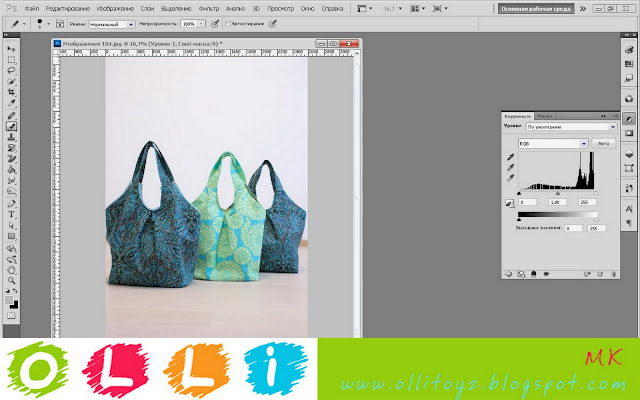
Task: Toggle tablet pressure for size icon
Action: [x=273, y=24]
